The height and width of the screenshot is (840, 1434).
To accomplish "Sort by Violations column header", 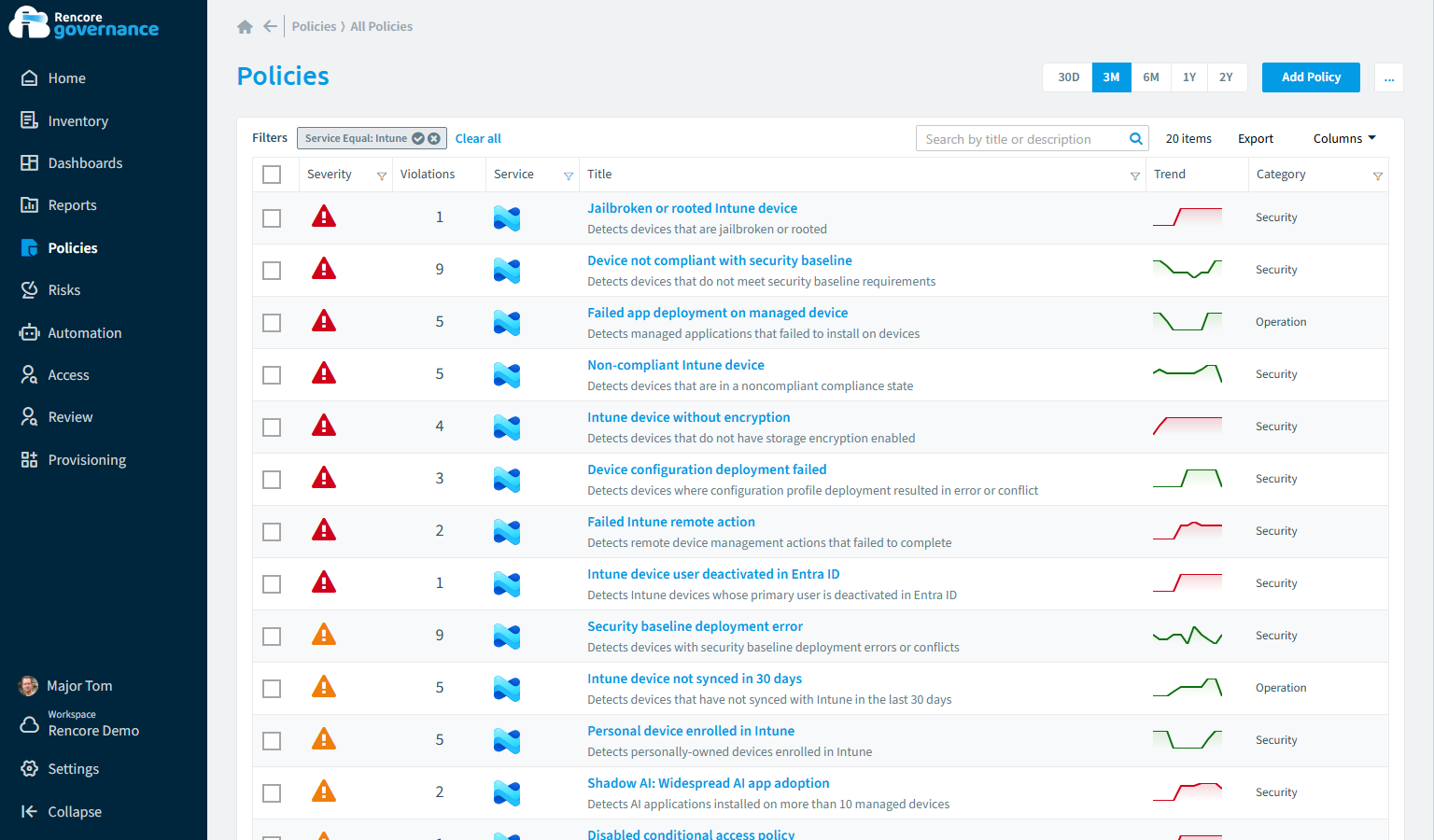I will pyautogui.click(x=428, y=175).
